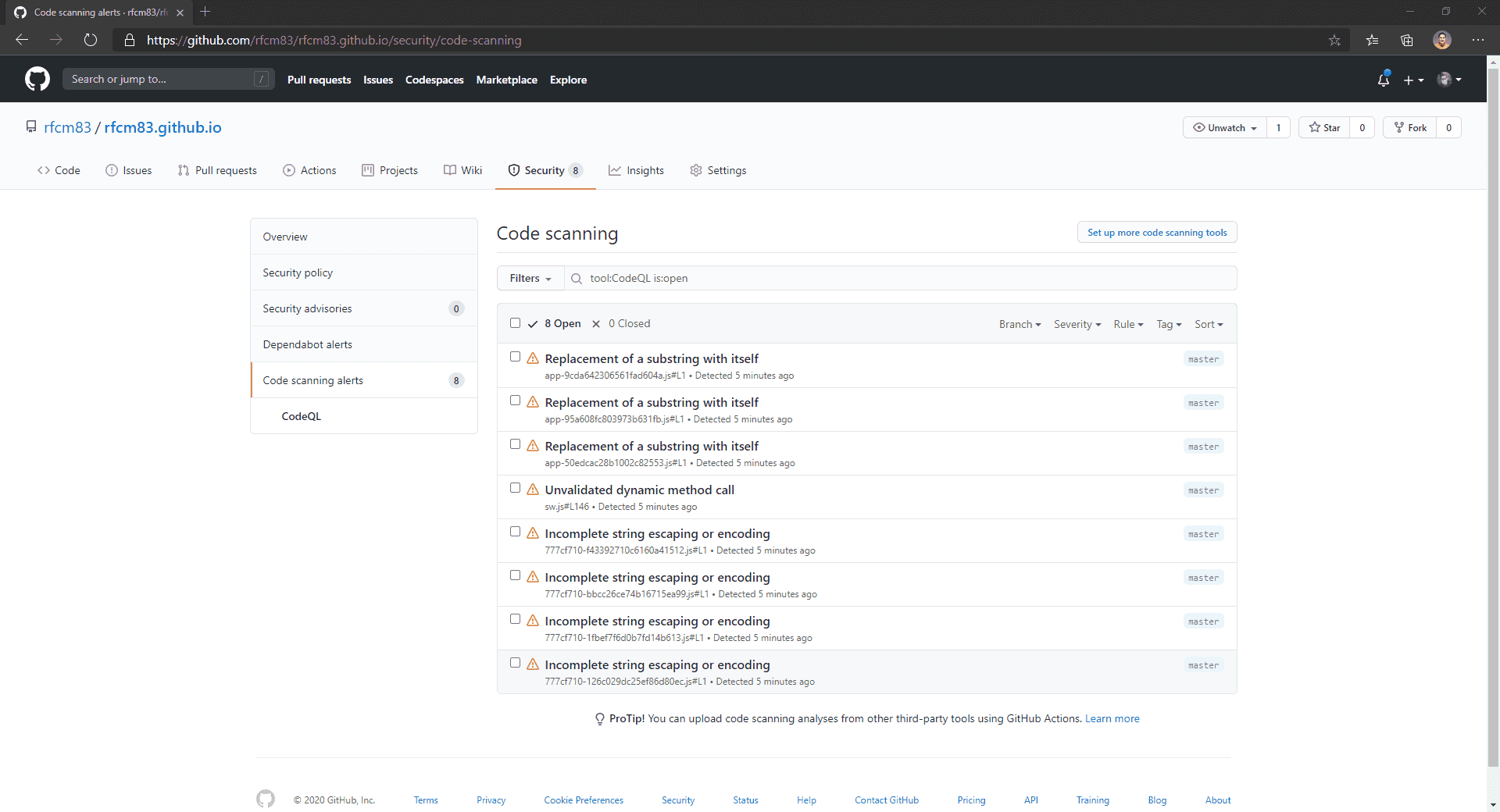1500x812 pixels.
Task: Open a new browser tab
Action: pos(205,12)
